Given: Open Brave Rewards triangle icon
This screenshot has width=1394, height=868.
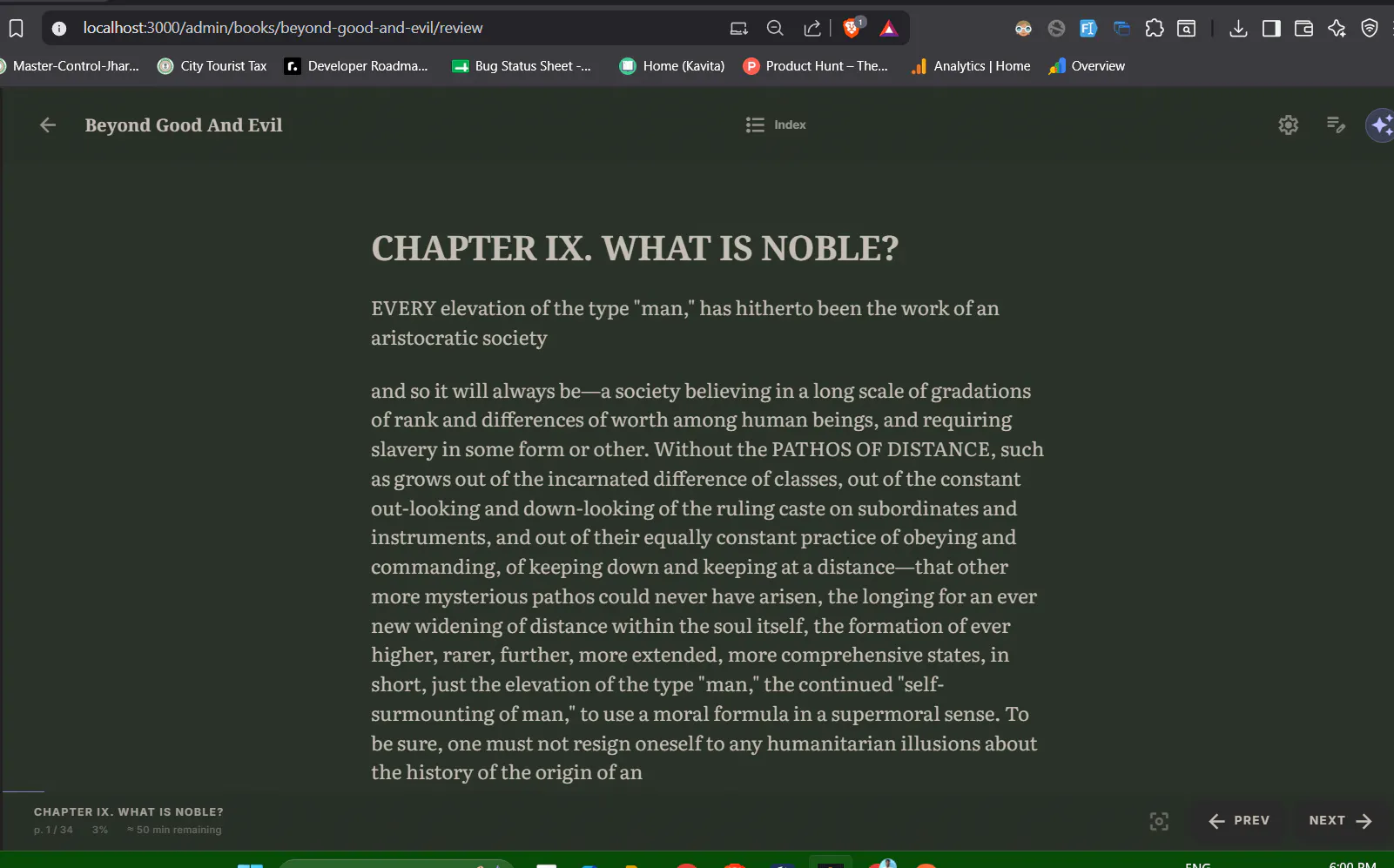Looking at the screenshot, I should click(888, 29).
